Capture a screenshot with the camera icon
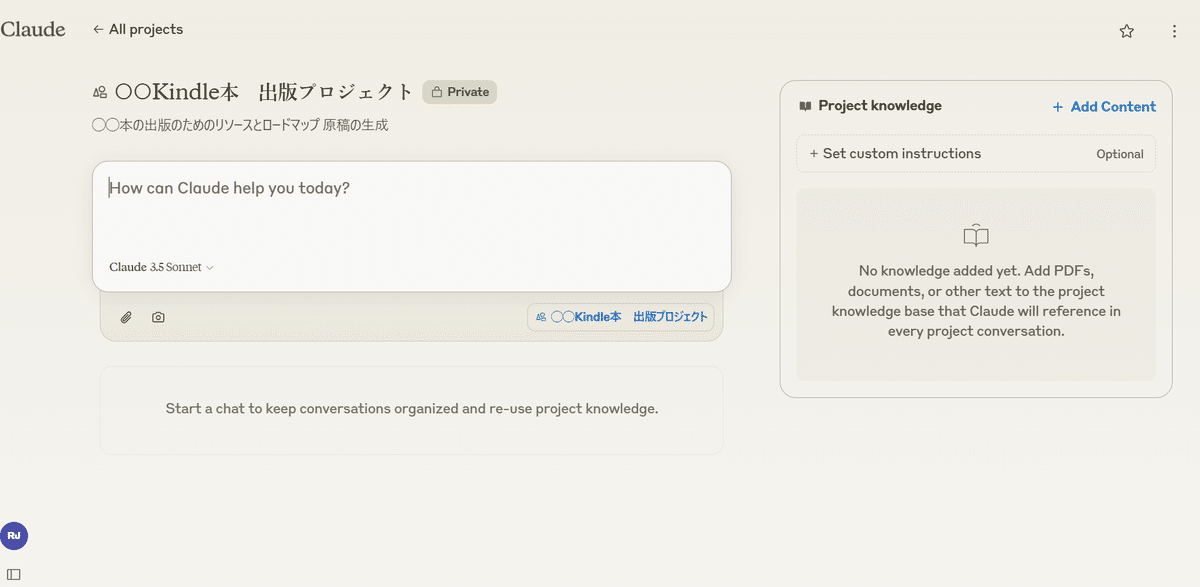1200x587 pixels. (x=158, y=317)
